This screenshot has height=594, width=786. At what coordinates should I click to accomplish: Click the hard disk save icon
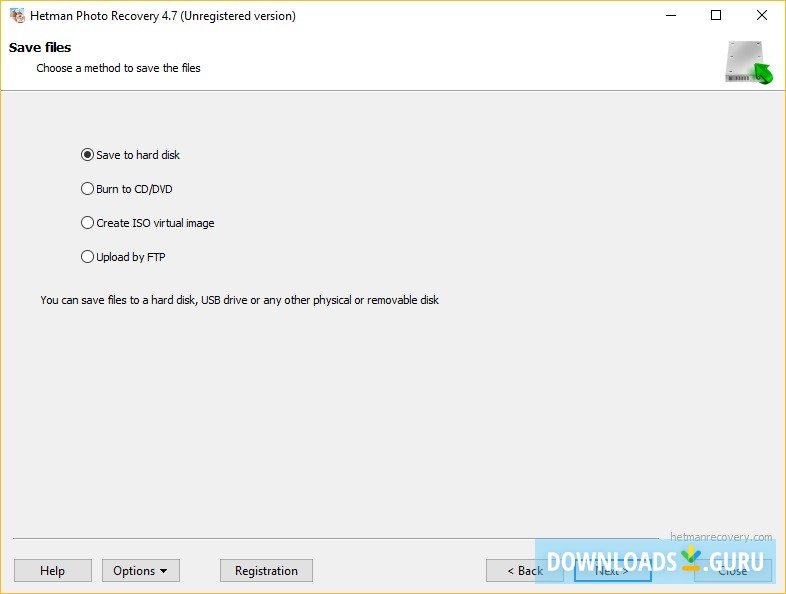click(749, 63)
